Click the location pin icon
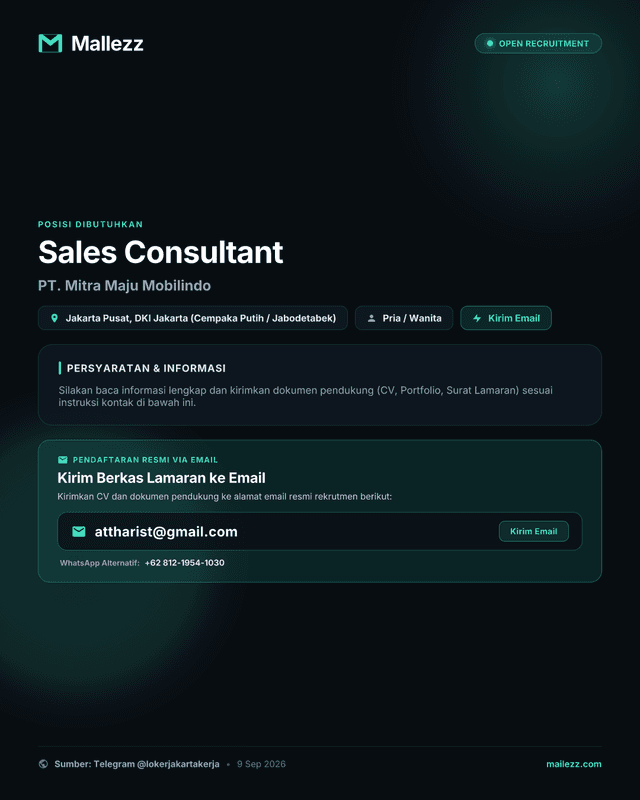 pos(55,318)
